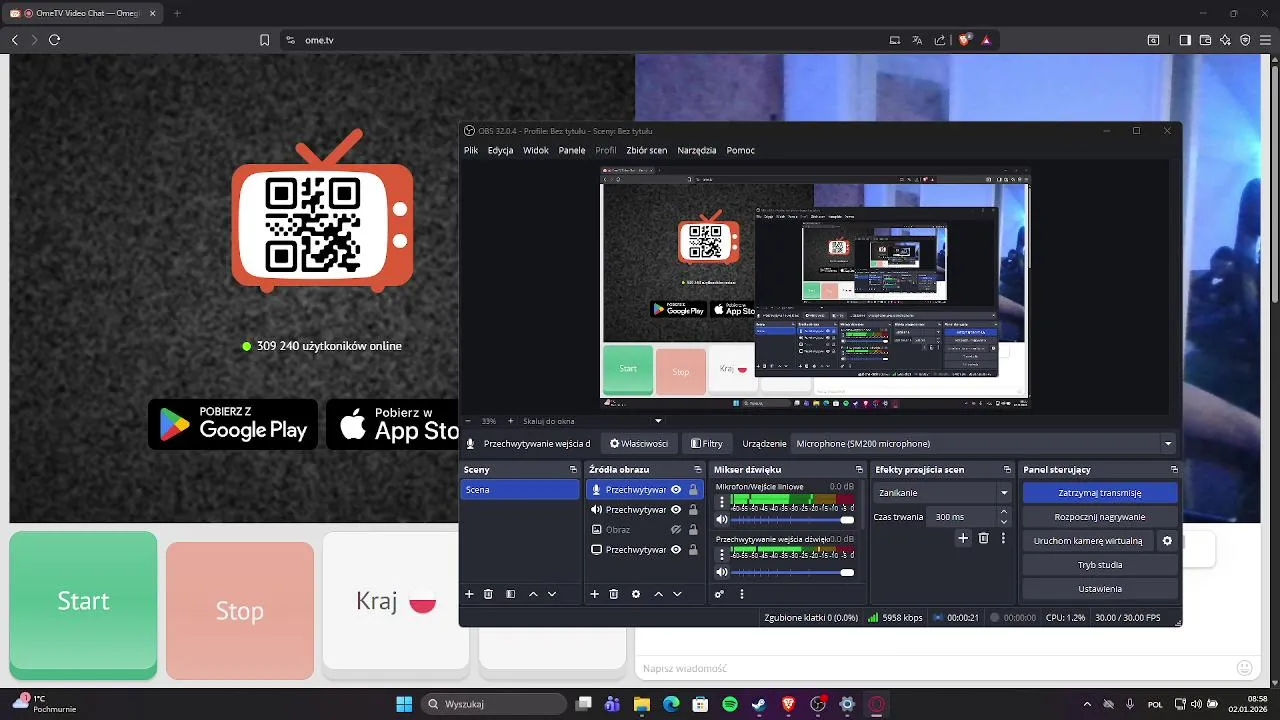Delete transition using trash icon in Efekty przejścia

point(984,538)
